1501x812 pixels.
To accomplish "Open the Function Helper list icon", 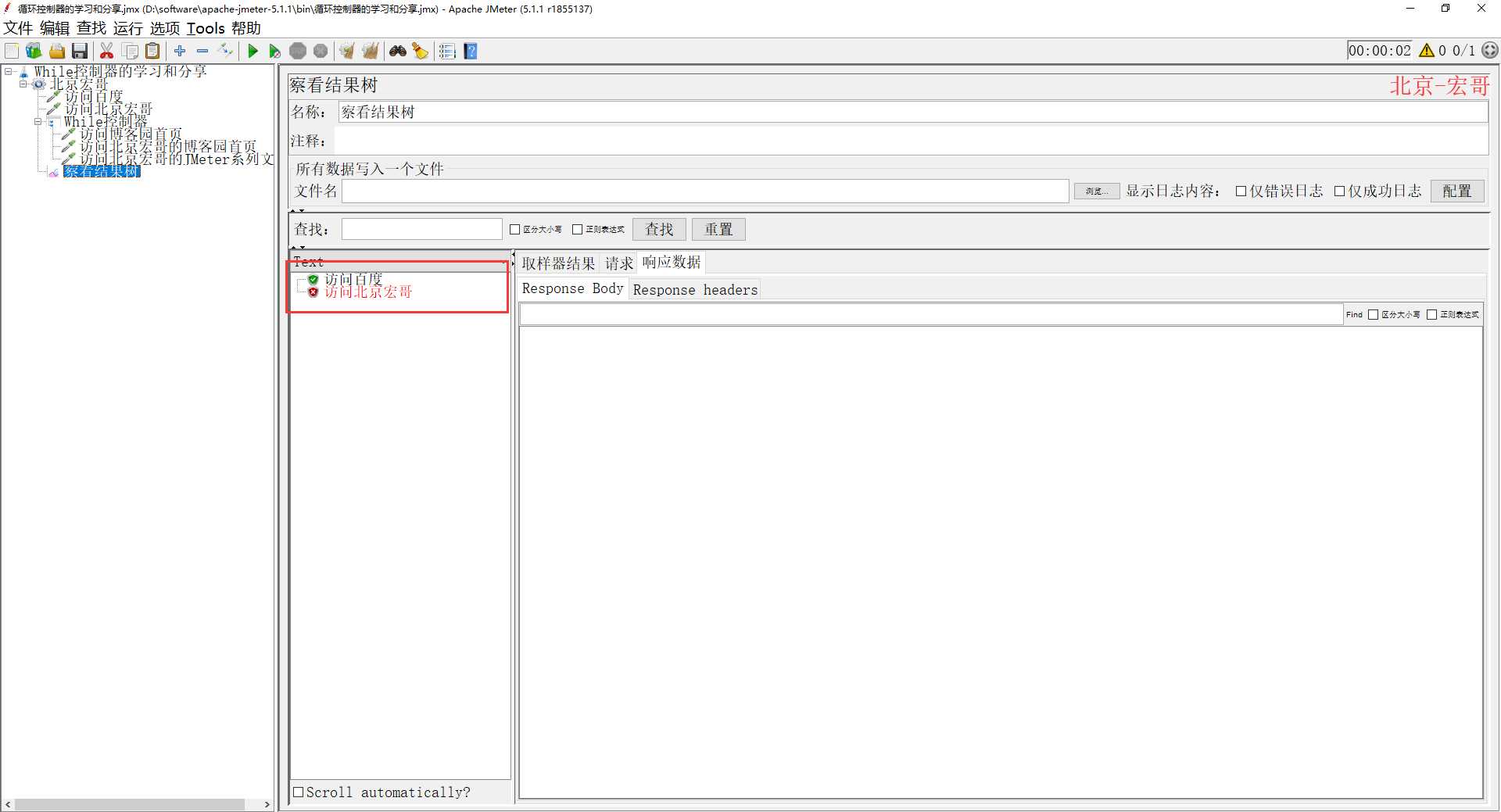I will tap(447, 52).
